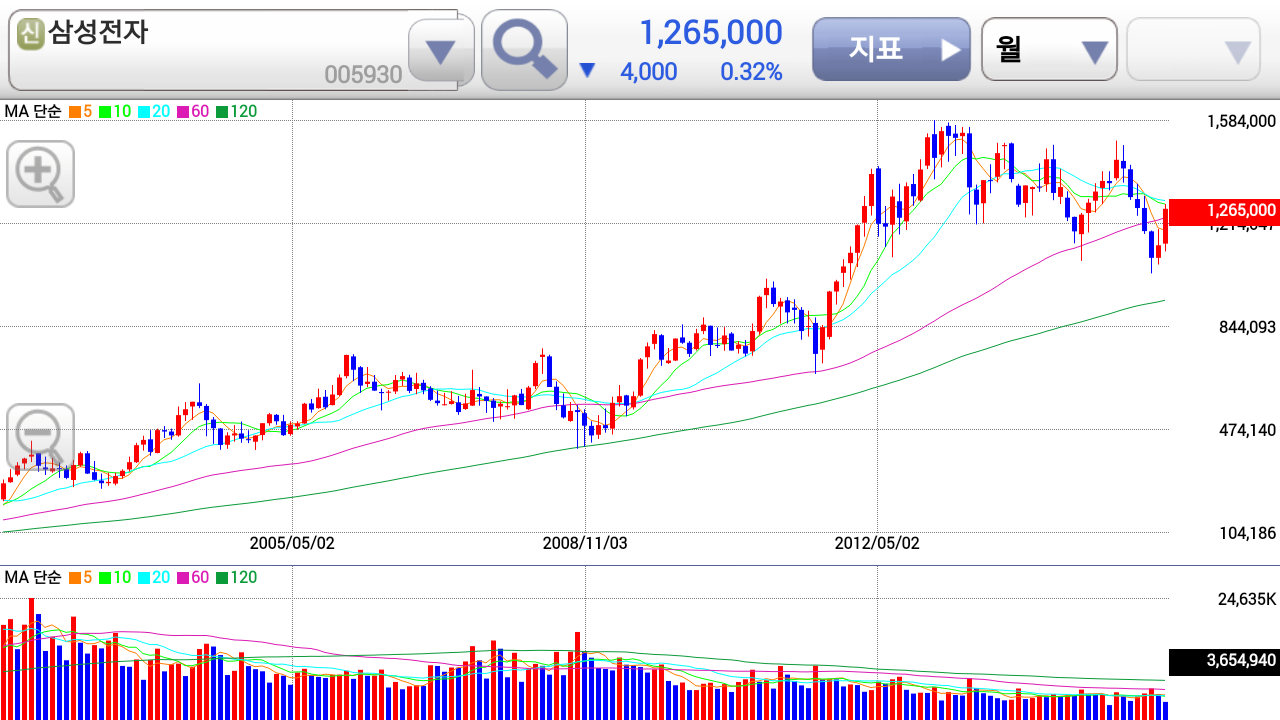This screenshot has width=1280, height=720.
Task: Click the 1,584,000 axis value
Action: coord(1241,122)
